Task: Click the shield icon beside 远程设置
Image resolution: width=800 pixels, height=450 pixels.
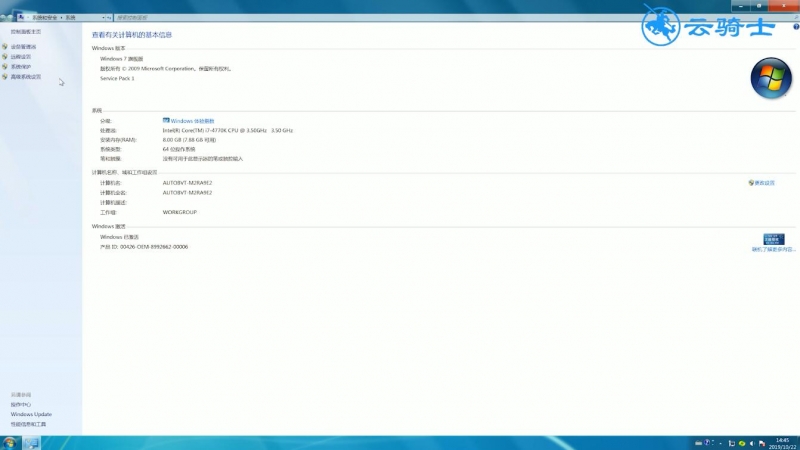Action: (x=5, y=57)
